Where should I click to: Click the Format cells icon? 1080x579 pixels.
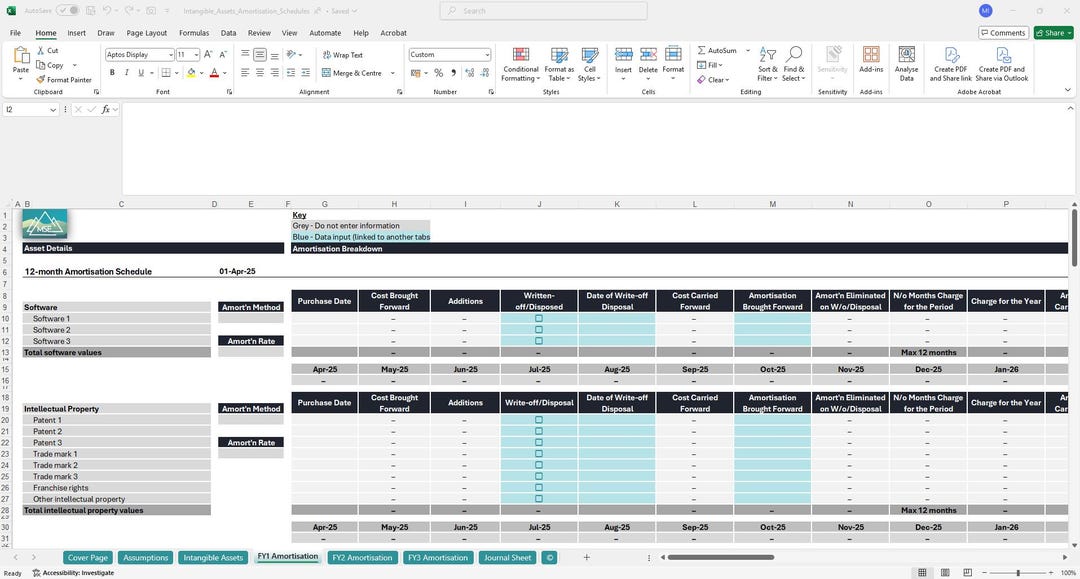673,55
